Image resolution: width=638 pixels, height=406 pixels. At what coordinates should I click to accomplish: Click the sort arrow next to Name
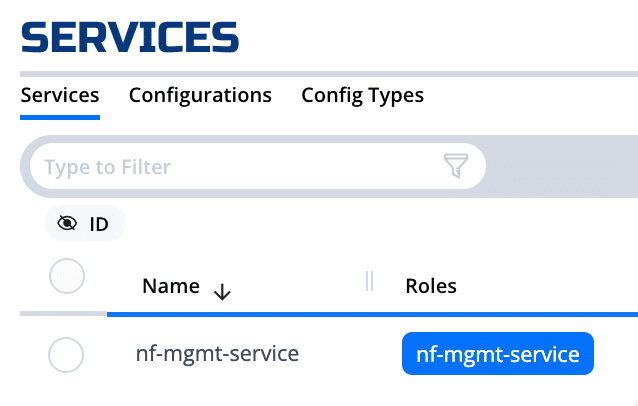(x=222, y=291)
